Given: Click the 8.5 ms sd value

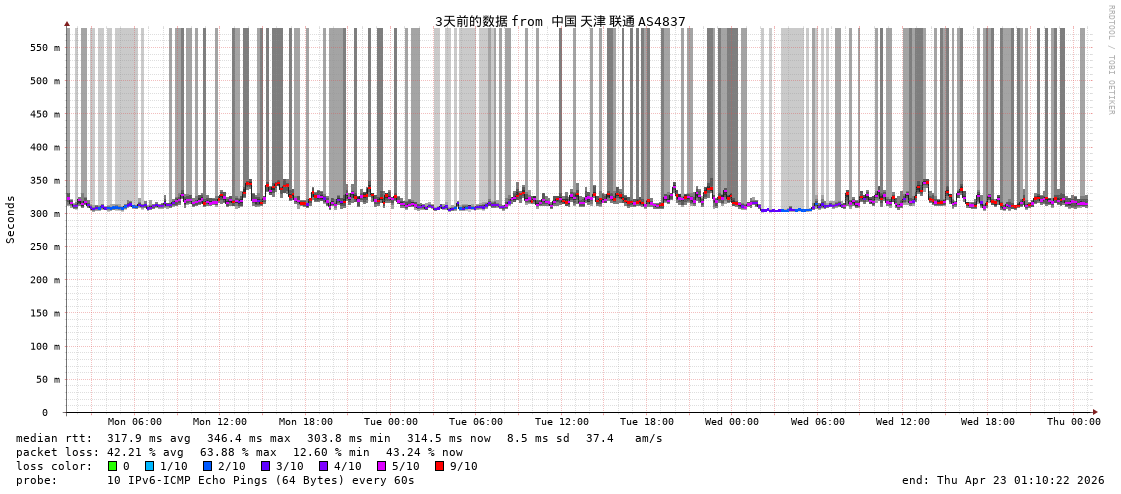Looking at the screenshot, I should point(538,438).
